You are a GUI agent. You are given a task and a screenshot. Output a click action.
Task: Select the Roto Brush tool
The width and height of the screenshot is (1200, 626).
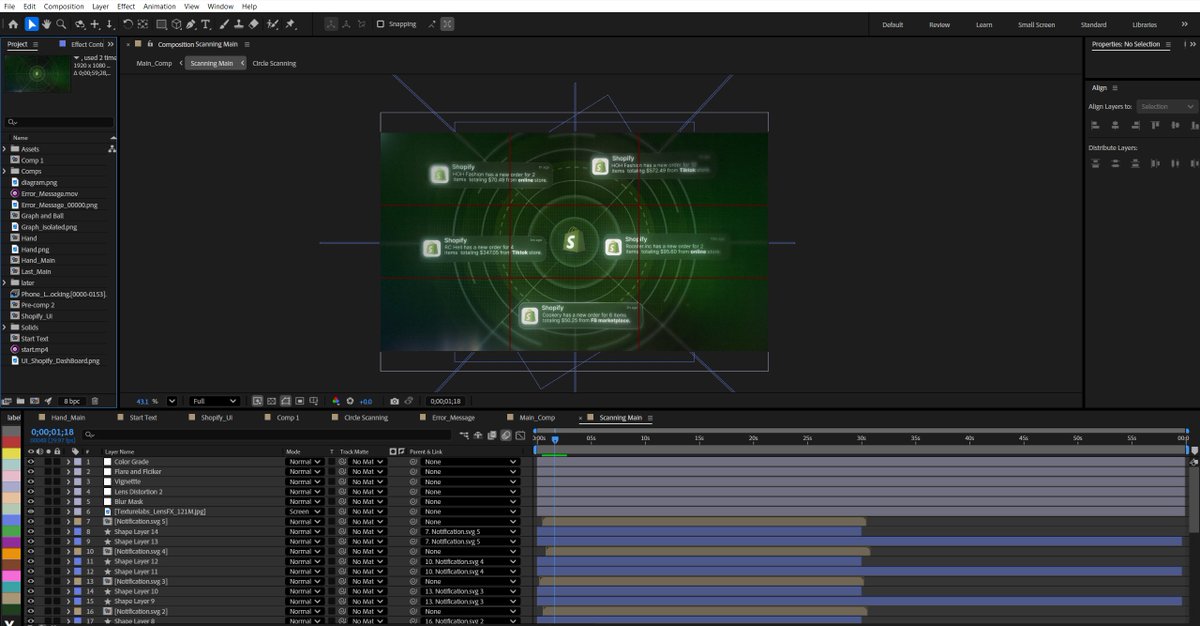point(270,24)
